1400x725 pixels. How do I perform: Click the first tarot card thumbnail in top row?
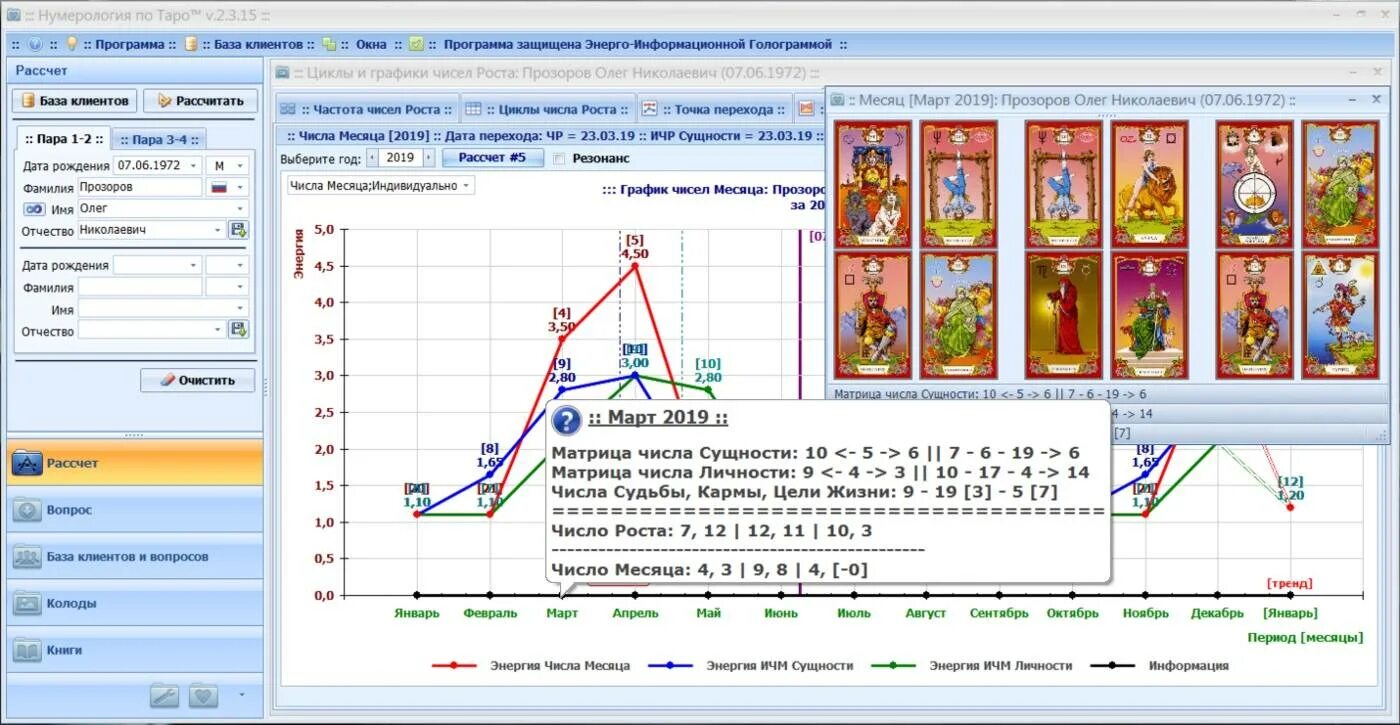[873, 184]
